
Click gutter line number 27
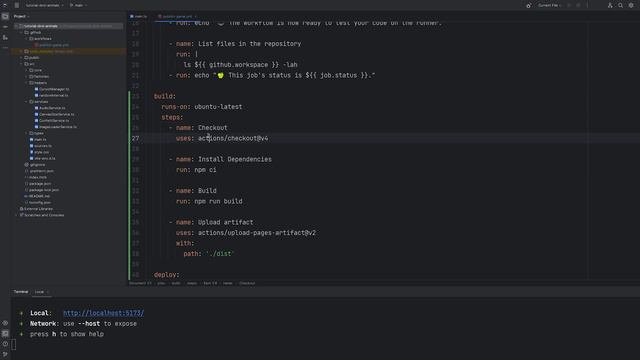136,138
